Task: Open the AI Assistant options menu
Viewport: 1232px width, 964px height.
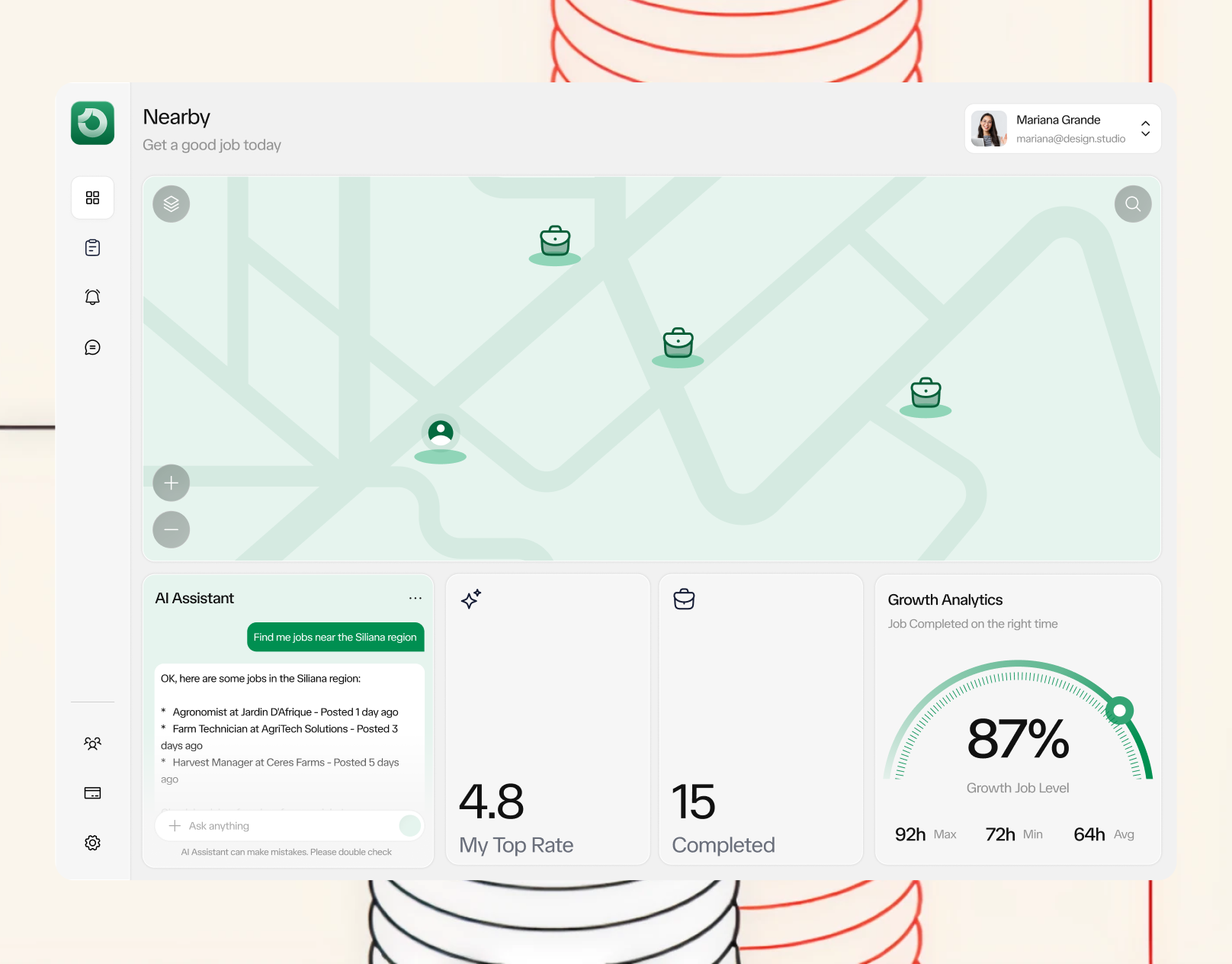Action: [x=415, y=598]
